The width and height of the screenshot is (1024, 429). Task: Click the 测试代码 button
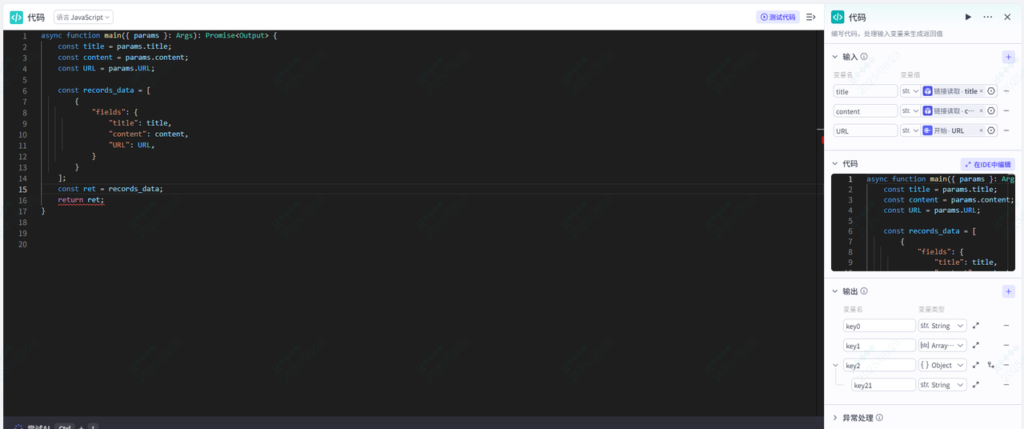click(x=778, y=17)
